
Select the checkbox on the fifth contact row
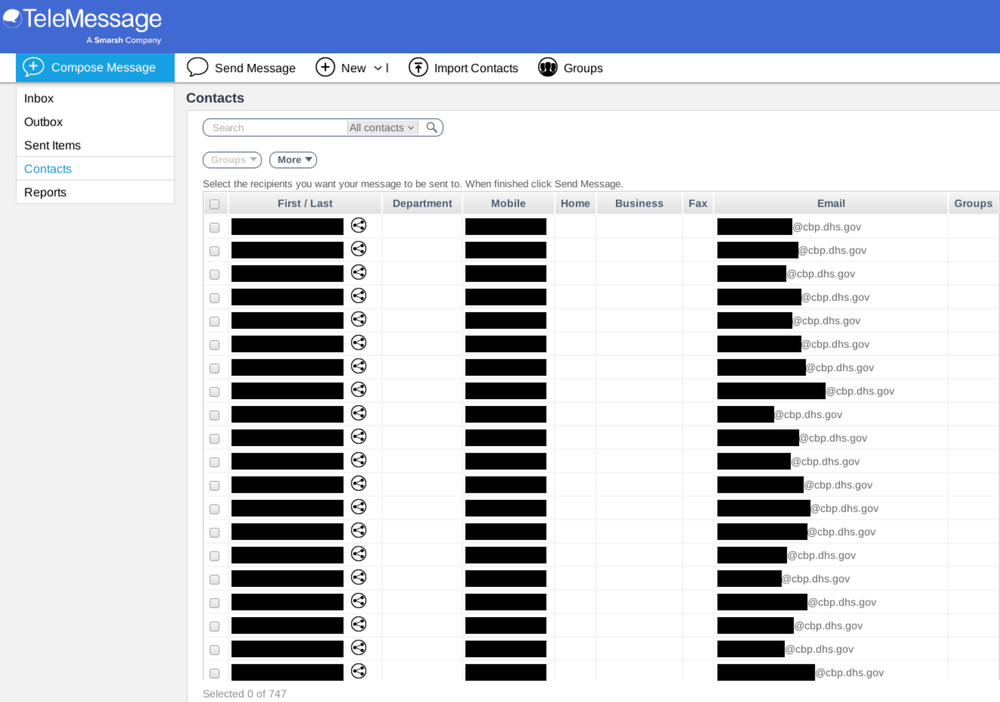tap(214, 320)
